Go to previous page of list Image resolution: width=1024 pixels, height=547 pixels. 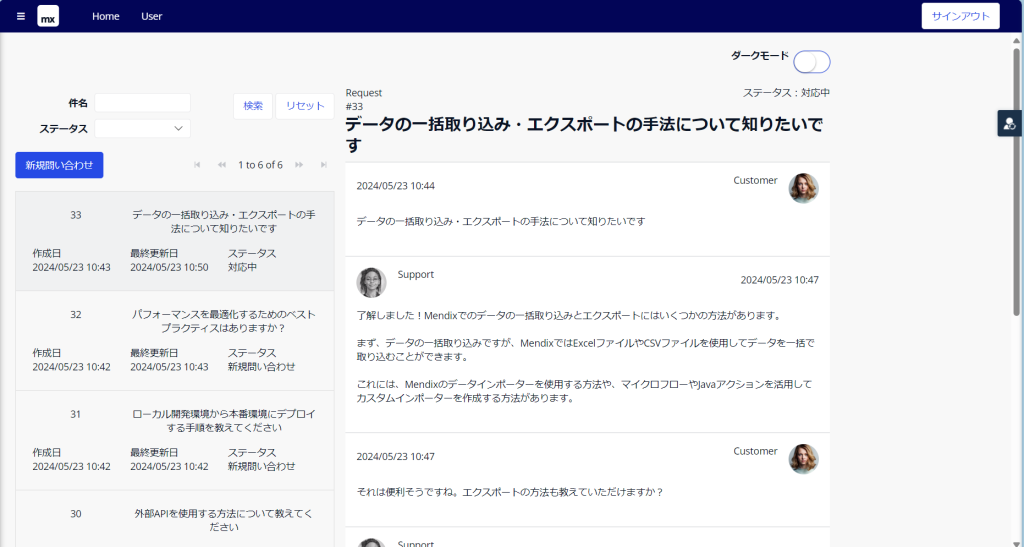click(x=221, y=165)
